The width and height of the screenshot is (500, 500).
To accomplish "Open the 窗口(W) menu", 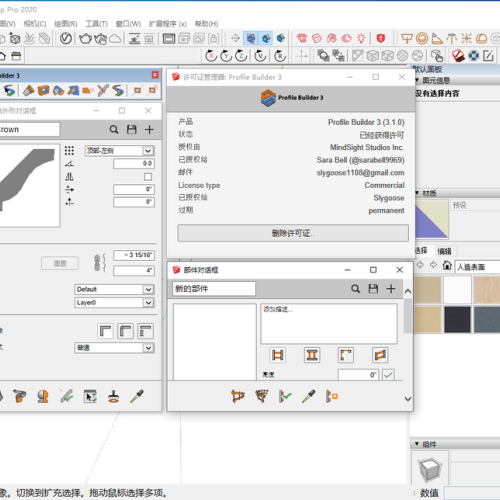I will pyautogui.click(x=128, y=24).
